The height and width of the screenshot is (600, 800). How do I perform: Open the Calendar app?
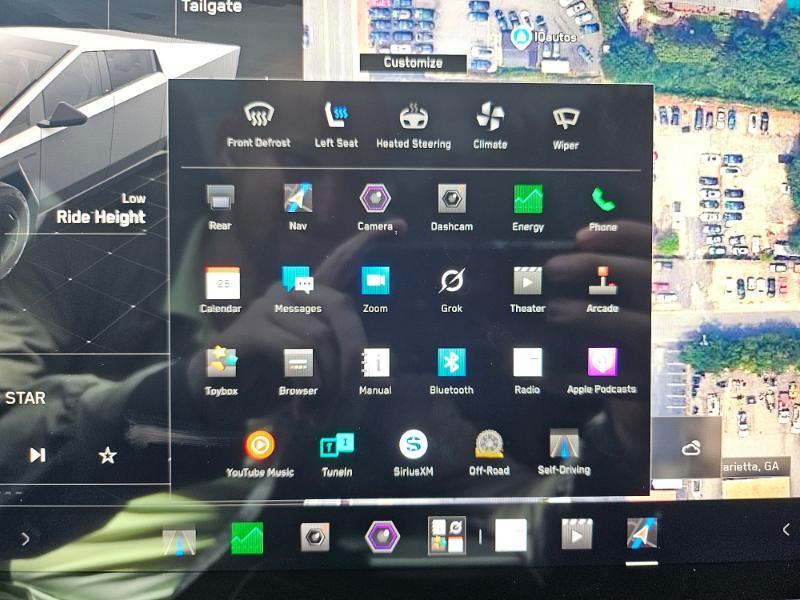pos(221,289)
